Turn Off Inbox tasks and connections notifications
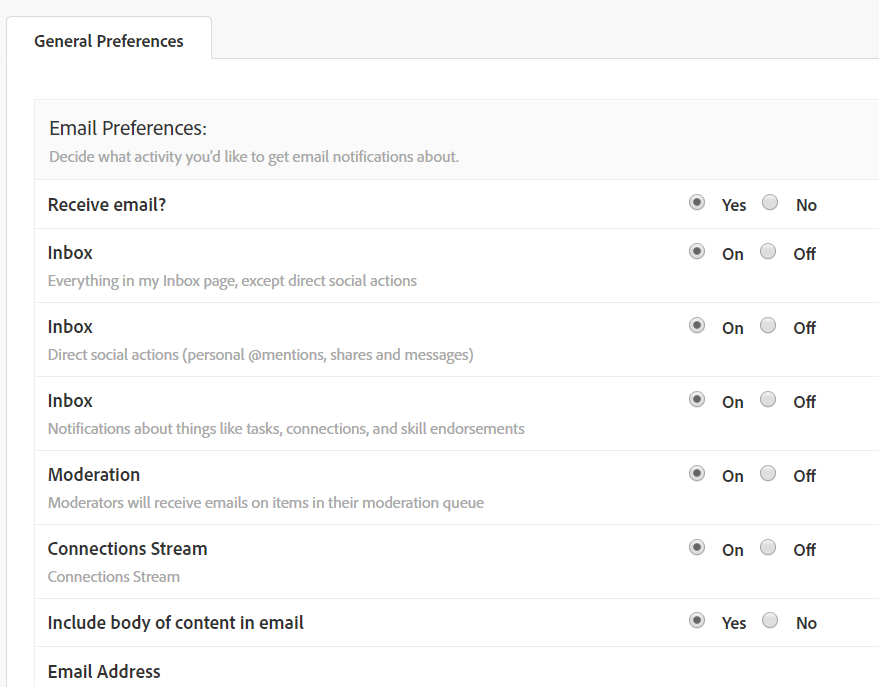Image resolution: width=879 pixels, height=687 pixels. point(768,400)
